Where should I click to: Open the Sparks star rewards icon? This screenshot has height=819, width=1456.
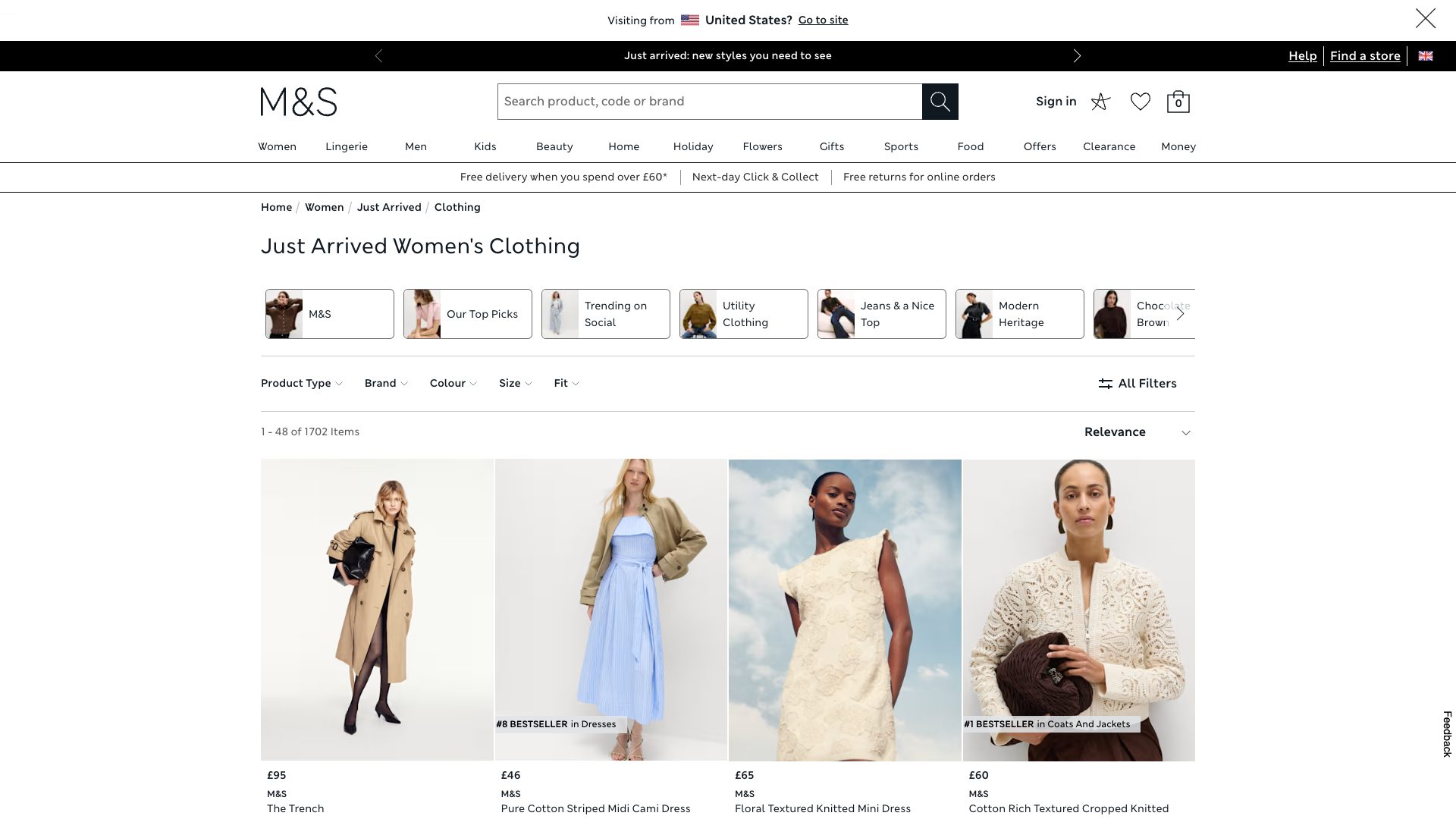(1100, 102)
